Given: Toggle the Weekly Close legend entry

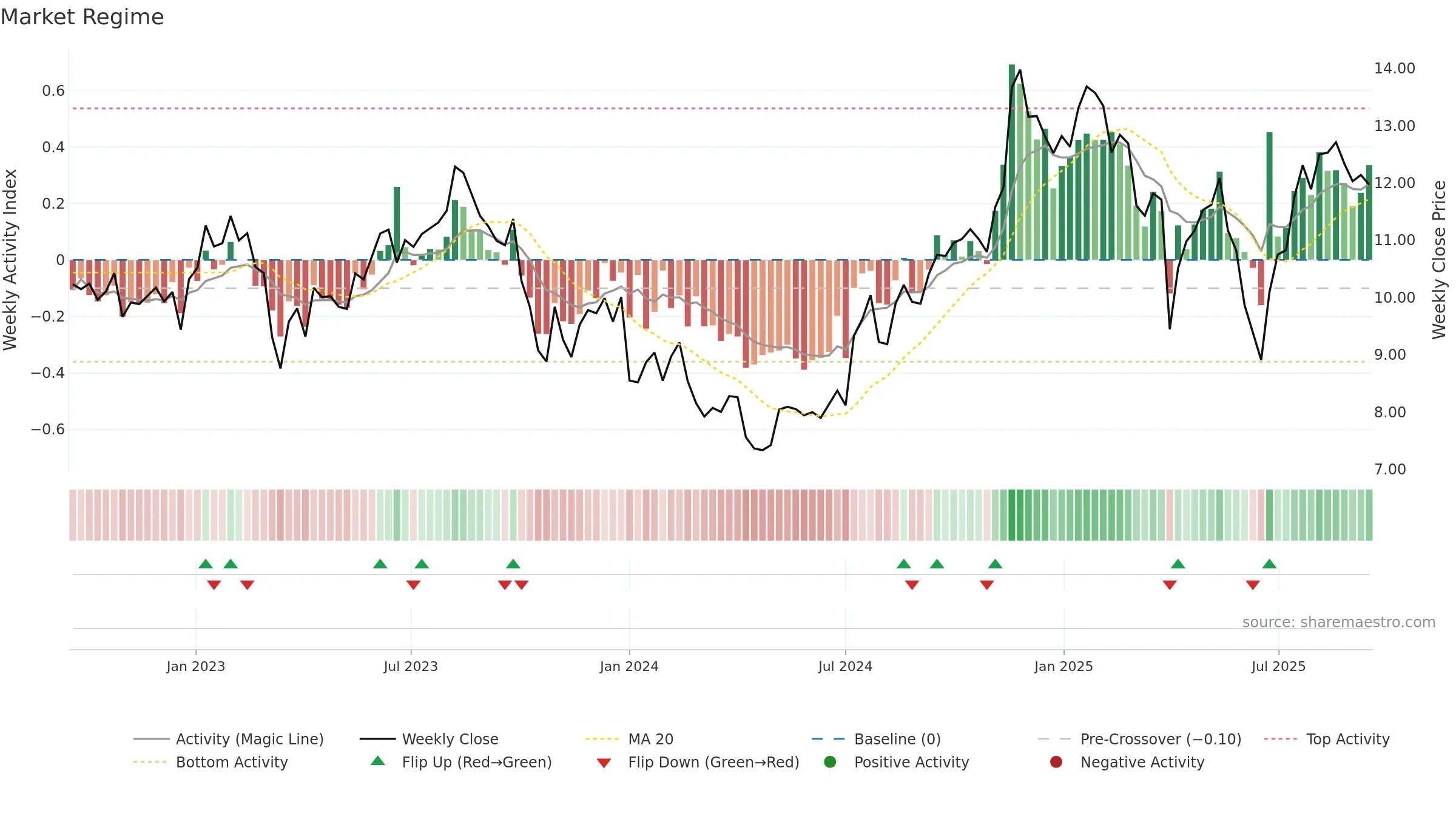Looking at the screenshot, I should point(429,739).
